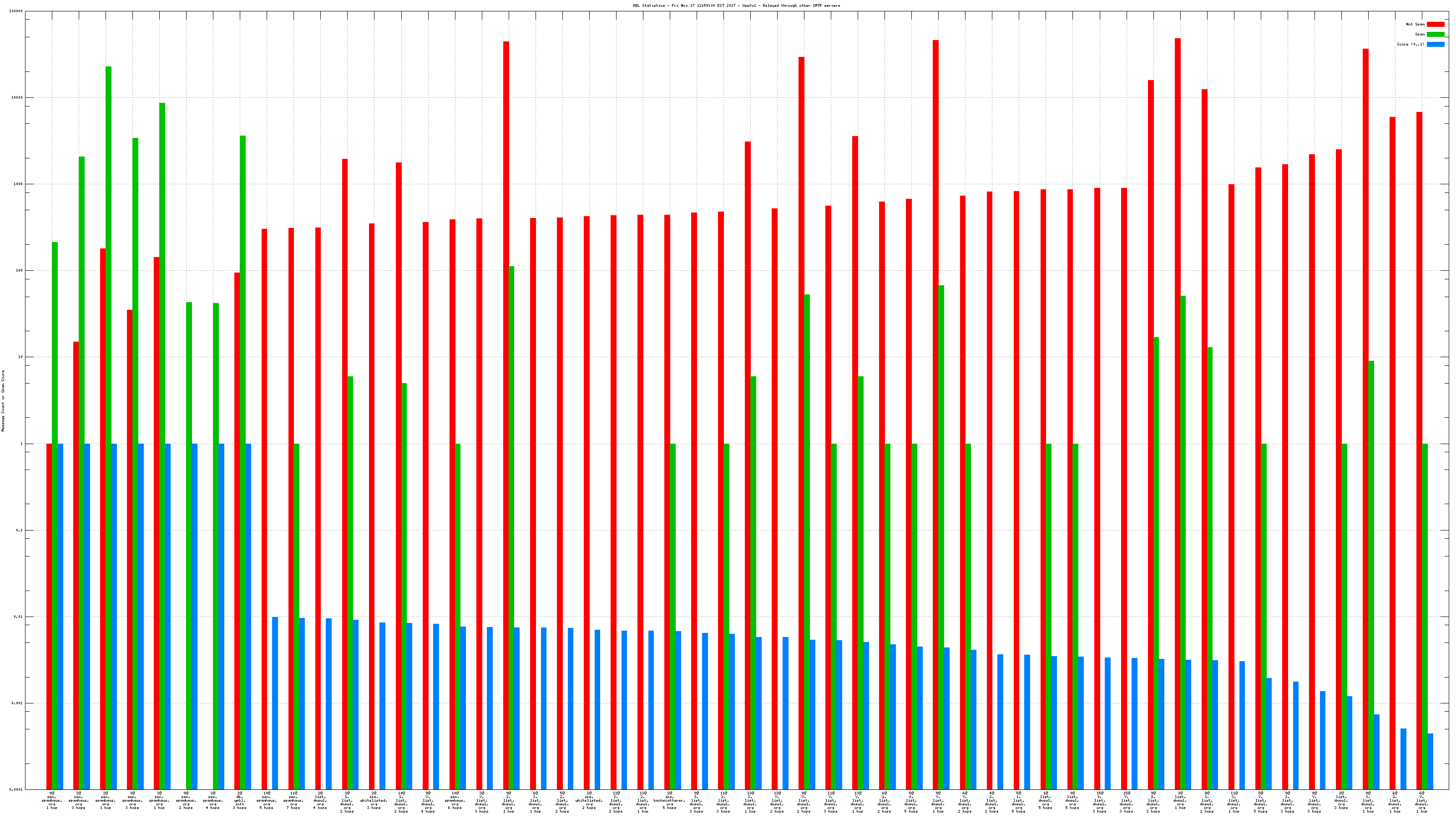Click the zen.spamhaus.org 7 hops label
Viewport: 1456px width, 819px height.
click(x=293, y=800)
